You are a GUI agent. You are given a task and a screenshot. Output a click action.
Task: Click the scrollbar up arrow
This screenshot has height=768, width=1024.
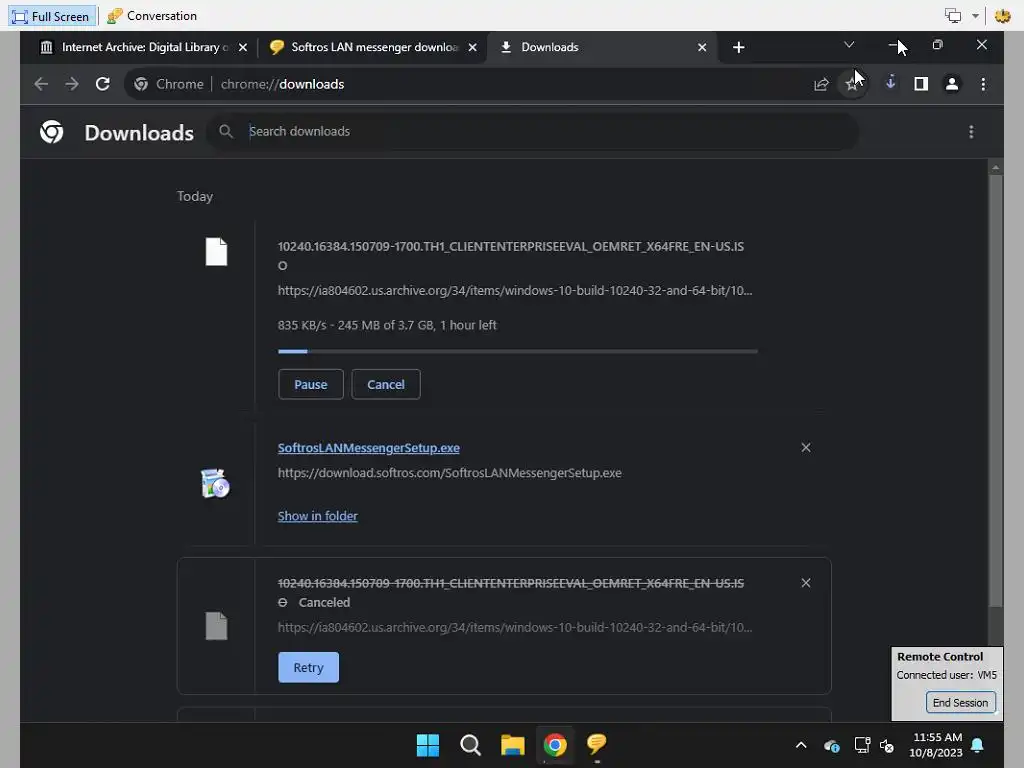pyautogui.click(x=995, y=168)
